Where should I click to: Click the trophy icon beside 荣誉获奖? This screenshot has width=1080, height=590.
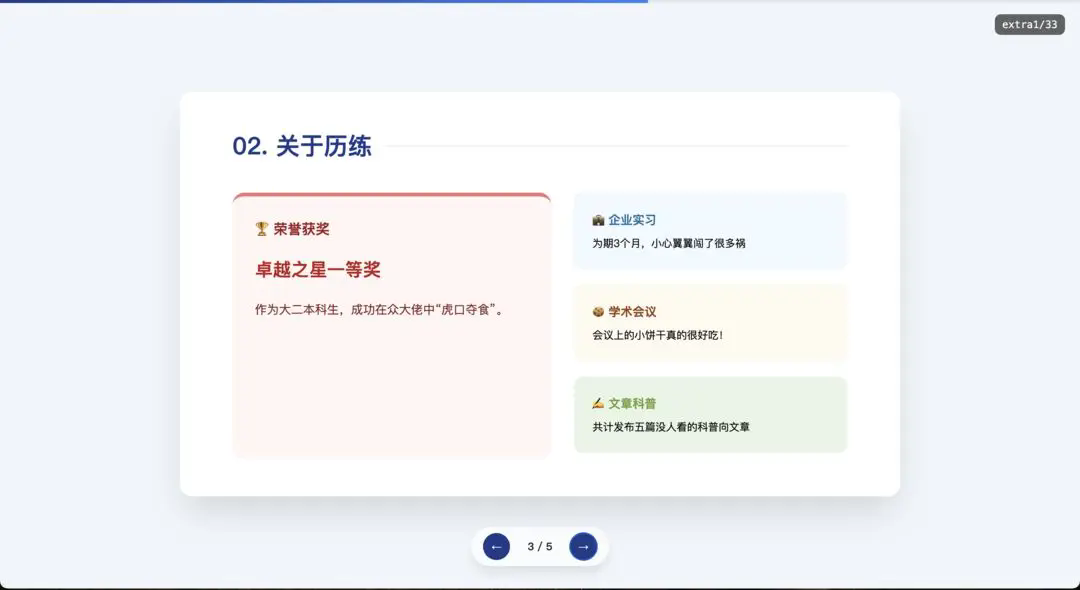262,227
